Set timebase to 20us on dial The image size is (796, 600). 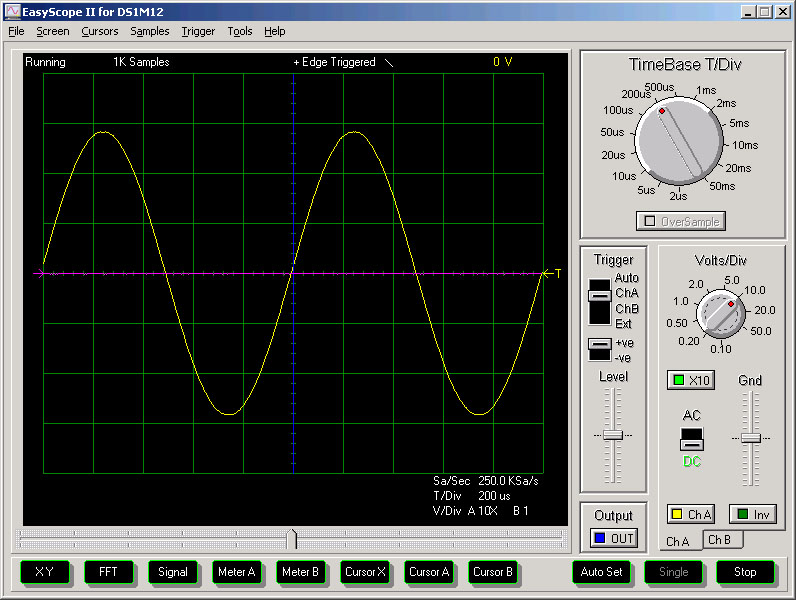[x=613, y=155]
